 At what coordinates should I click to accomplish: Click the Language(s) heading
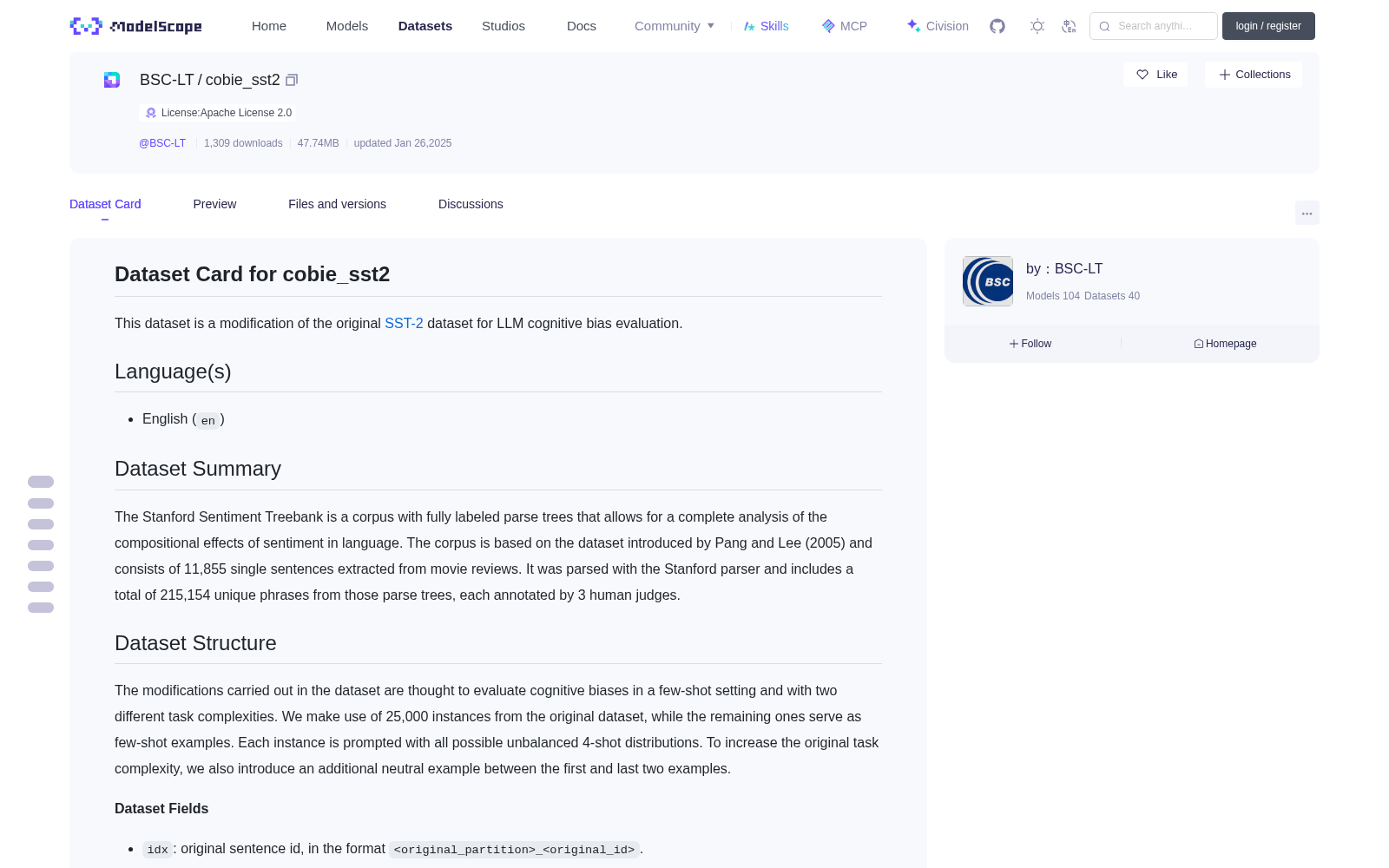(173, 372)
